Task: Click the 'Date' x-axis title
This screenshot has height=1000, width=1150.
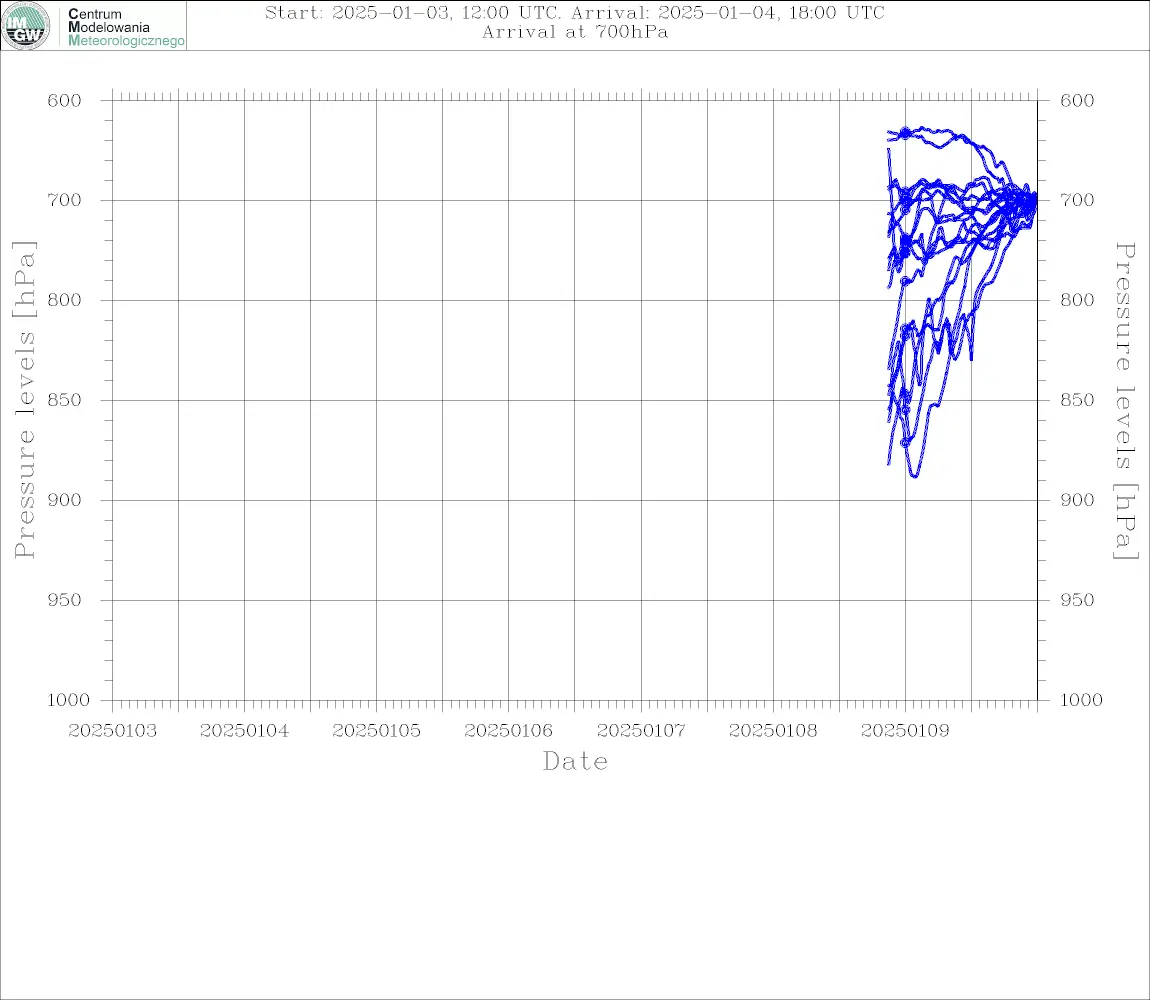Action: point(575,762)
